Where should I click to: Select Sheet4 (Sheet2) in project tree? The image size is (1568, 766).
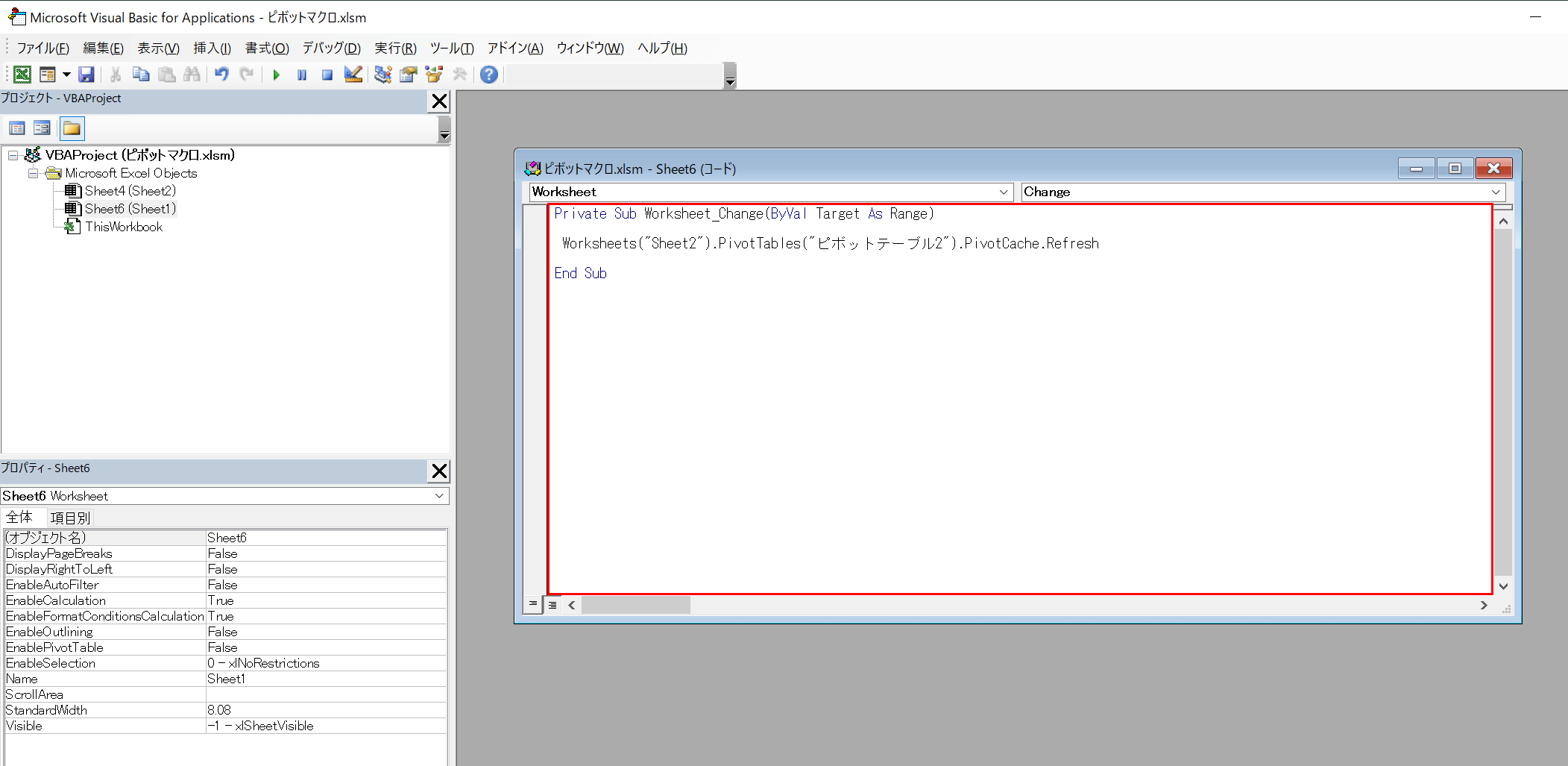pos(130,191)
